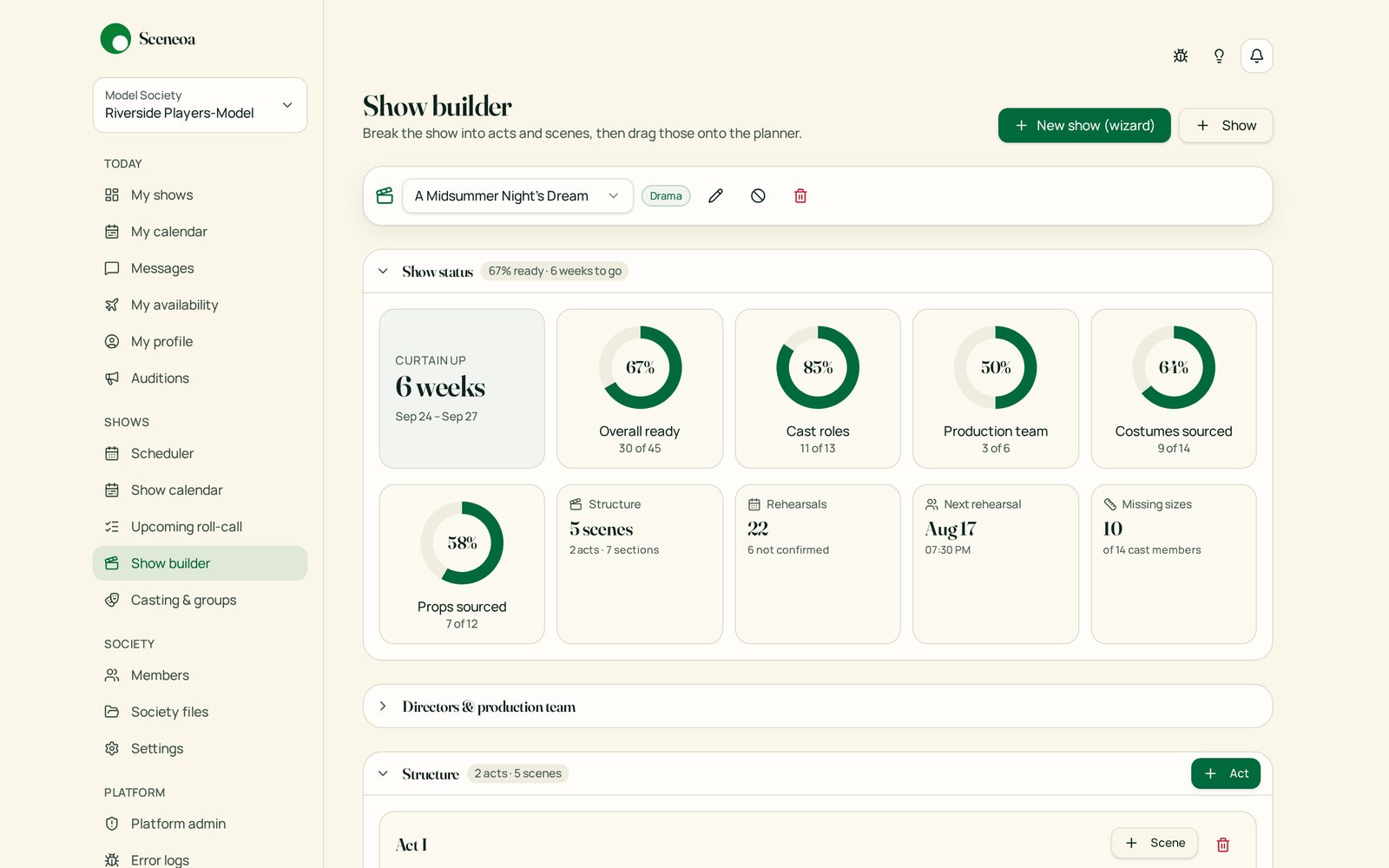Screen dimensions: 1389x868
Task: Click the Scheduler calendar icon
Action: pos(112,453)
